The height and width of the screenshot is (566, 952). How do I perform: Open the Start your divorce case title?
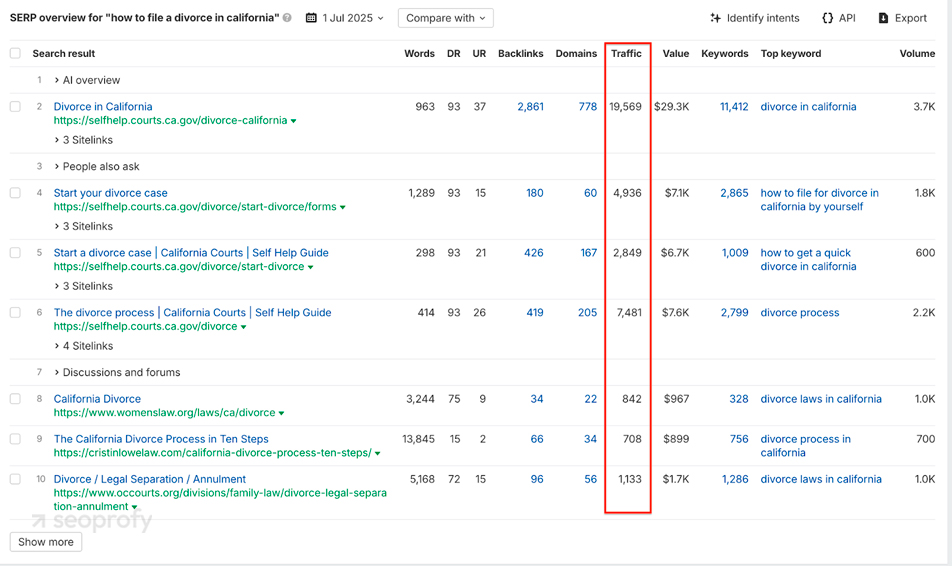point(110,193)
